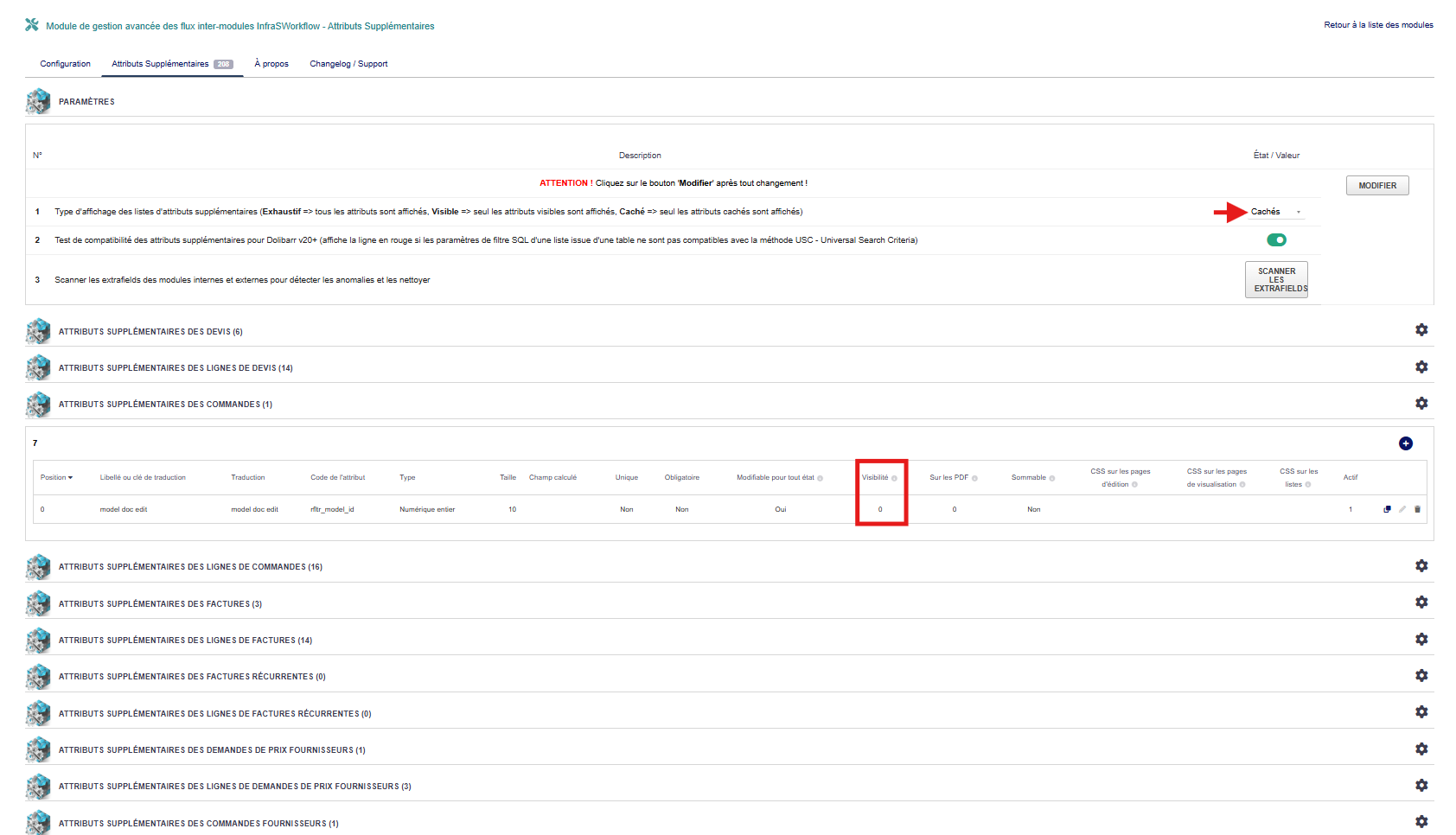Screen dimensions: 1456x835
Task: Click info icon next to Visibilité header
Action: point(894,478)
